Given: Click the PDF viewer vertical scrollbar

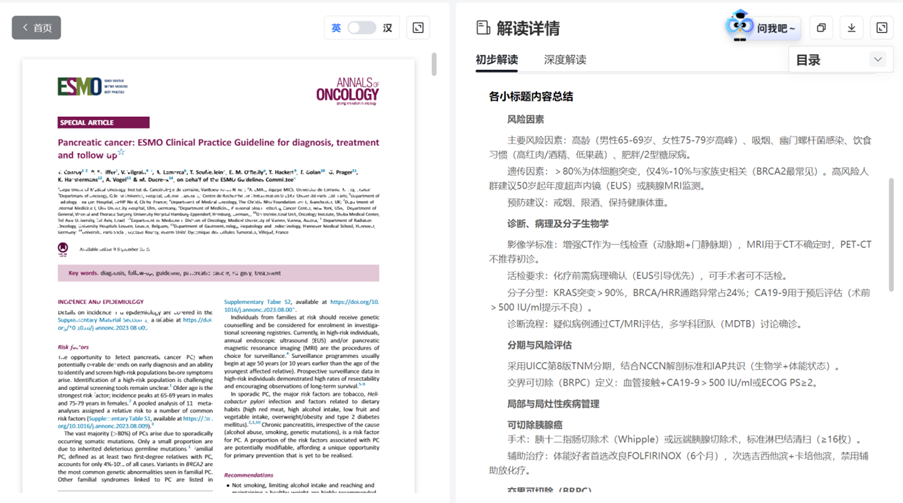Looking at the screenshot, I should [x=433, y=65].
